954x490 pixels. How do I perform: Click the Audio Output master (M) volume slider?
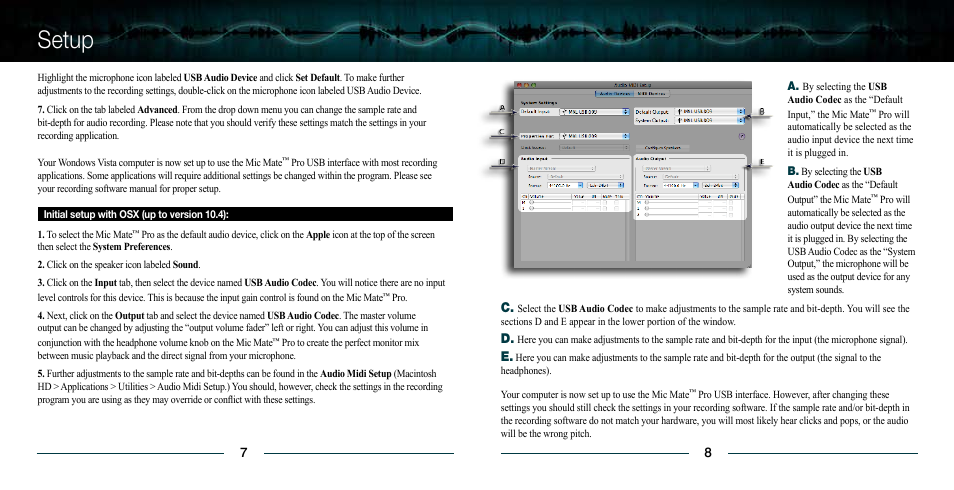pos(671,202)
